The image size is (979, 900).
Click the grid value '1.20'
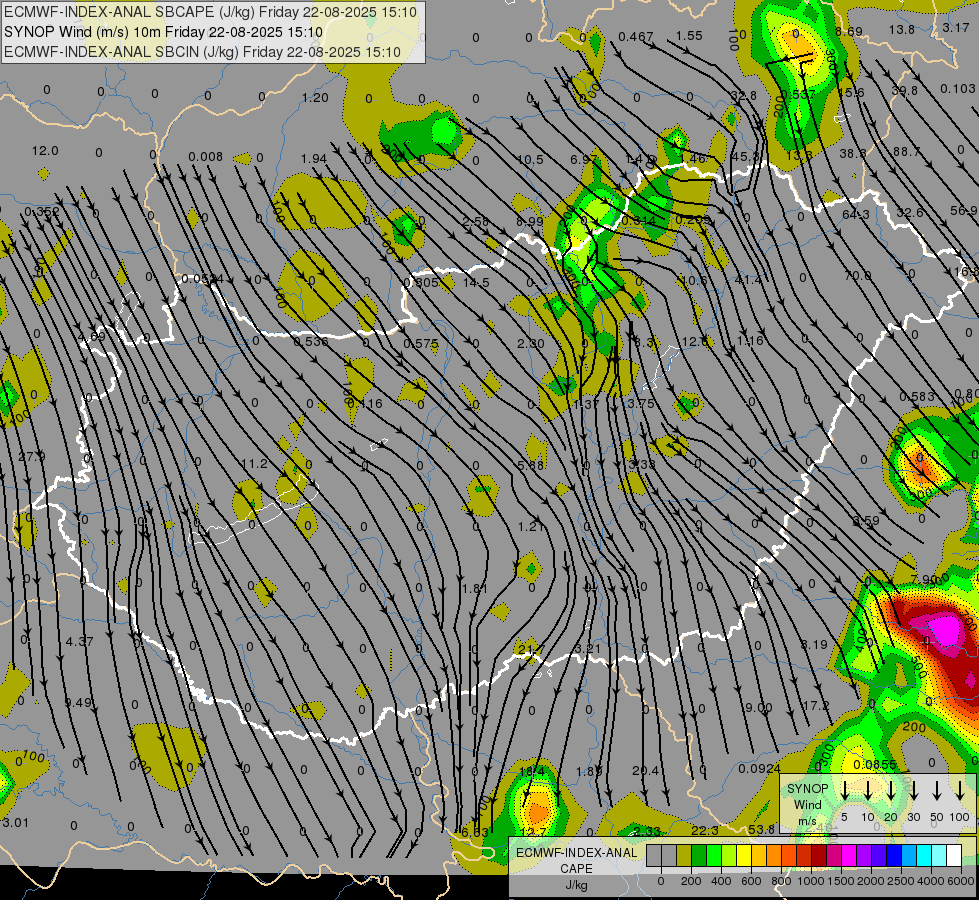[x=315, y=97]
